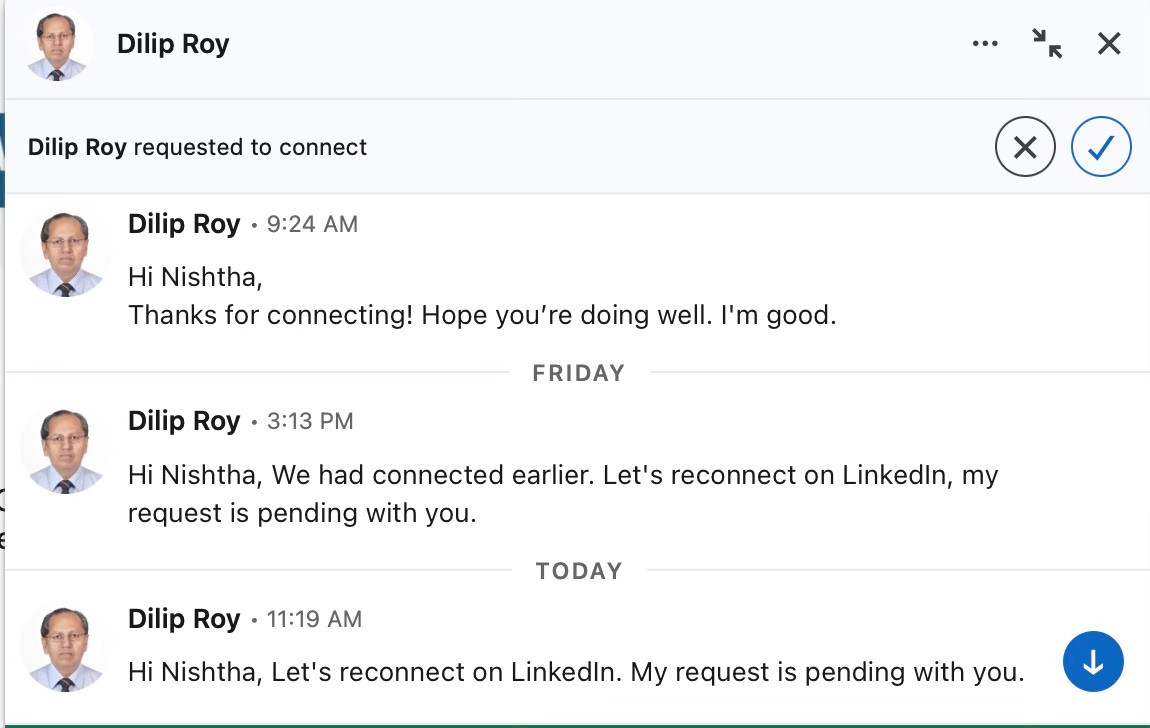Click the avatar beside today's 11:19 AM message
Screen dimensions: 1150x728
click(65, 649)
